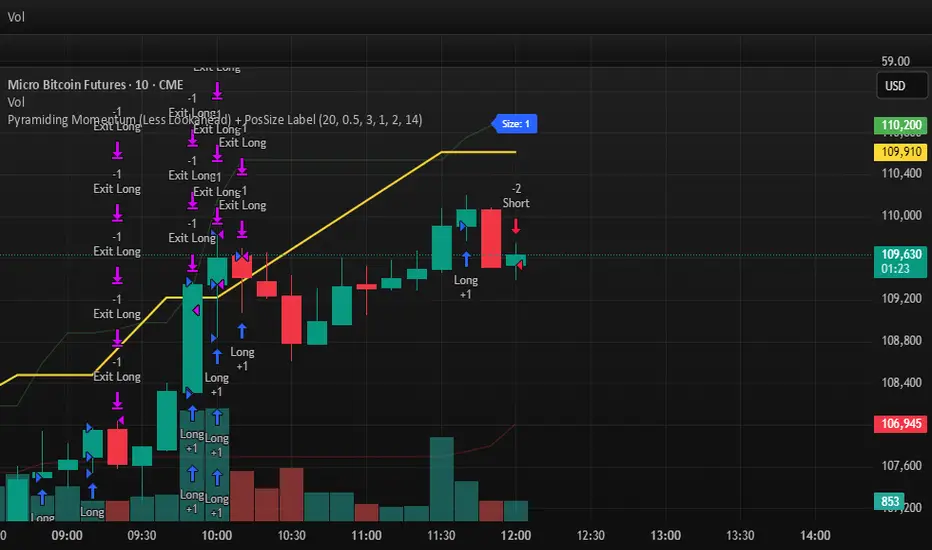
Task: Click 12:00 on the time axis
Action: point(516,536)
